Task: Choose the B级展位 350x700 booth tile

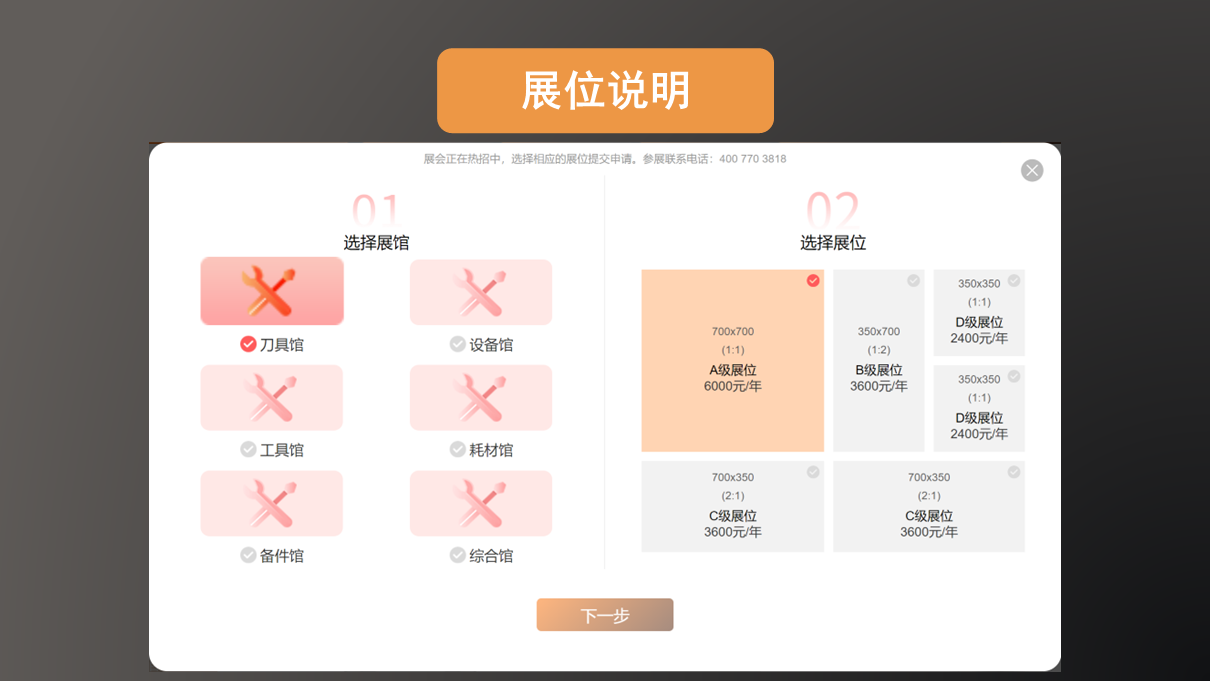Action: click(879, 361)
